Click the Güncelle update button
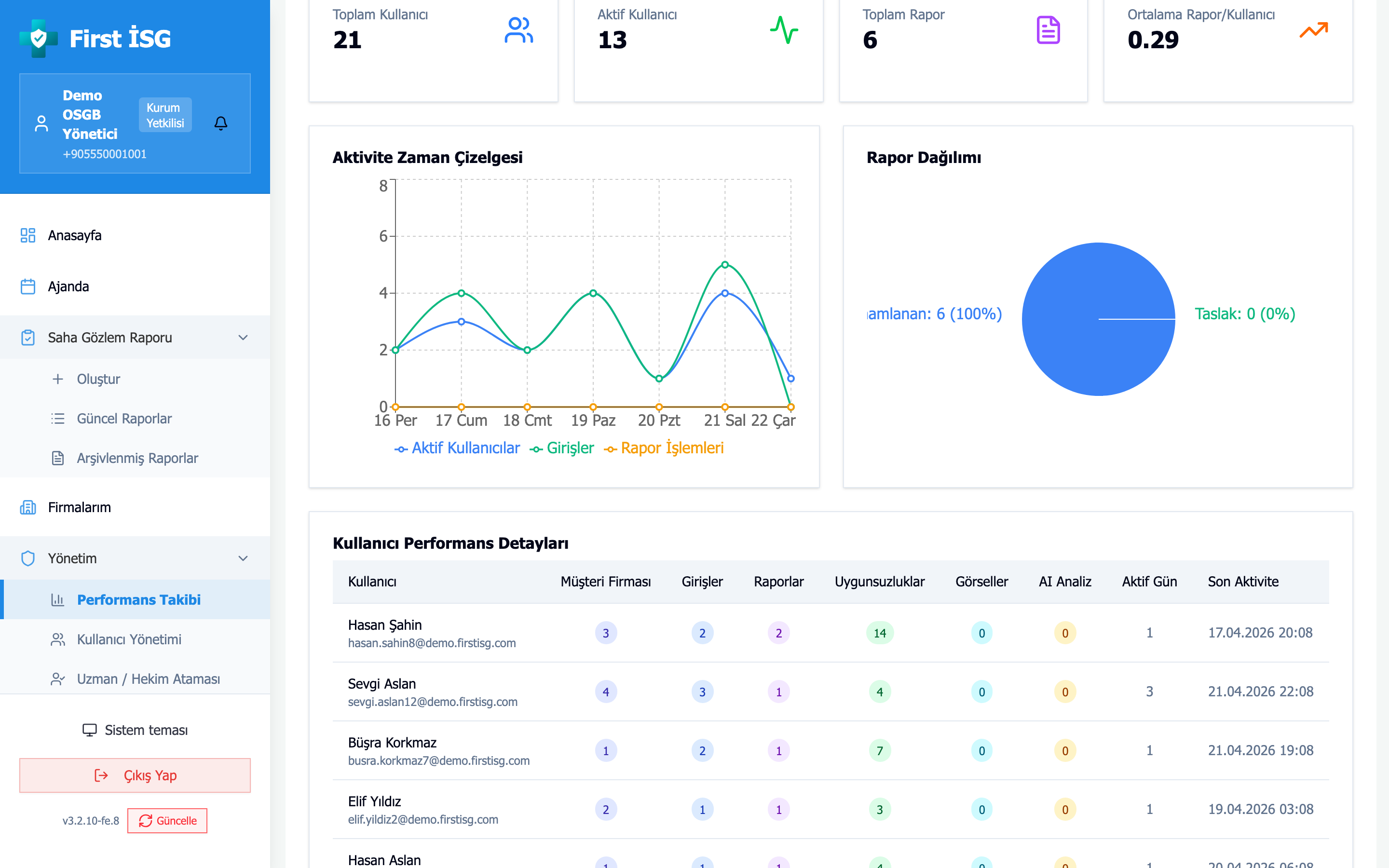The height and width of the screenshot is (868, 1389). (x=168, y=821)
